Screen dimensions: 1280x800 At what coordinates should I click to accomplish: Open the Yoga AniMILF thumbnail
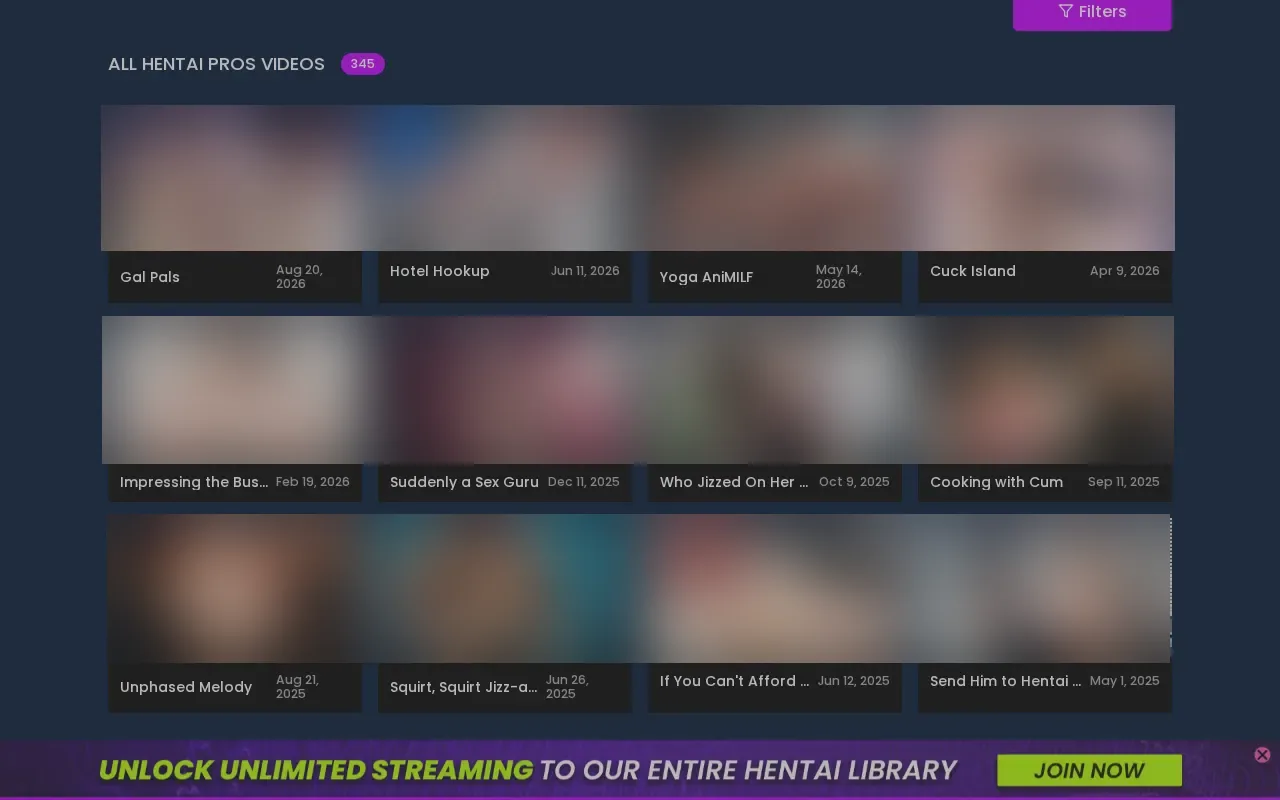coord(775,178)
